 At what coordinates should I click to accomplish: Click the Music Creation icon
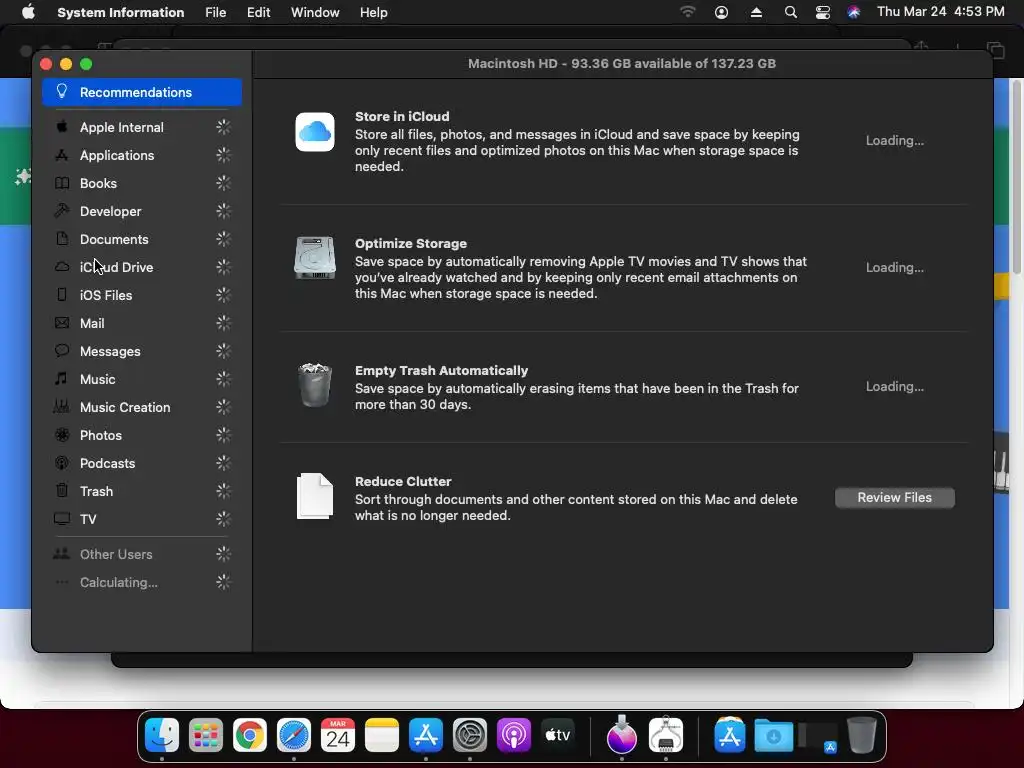(62, 407)
